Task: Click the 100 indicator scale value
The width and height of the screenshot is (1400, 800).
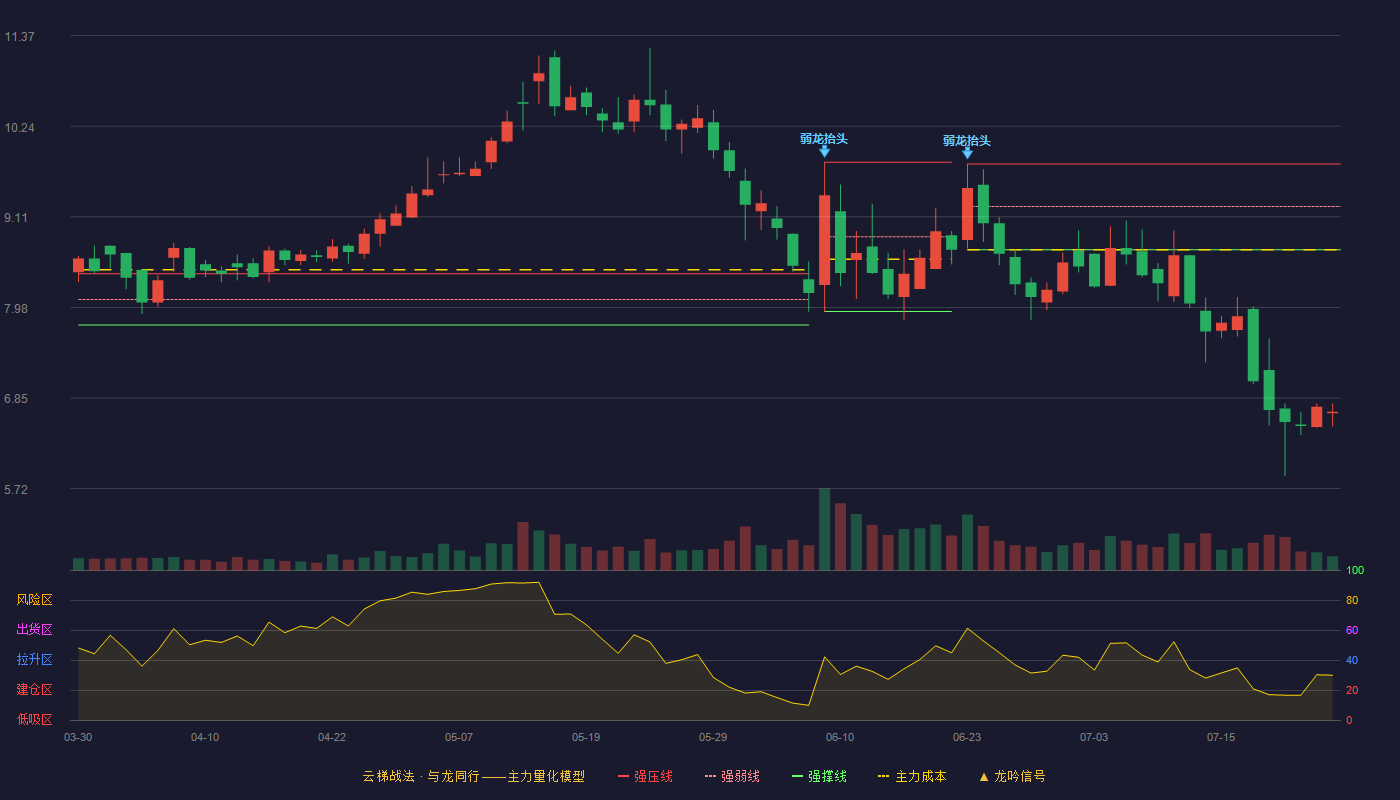Action: (1354, 571)
